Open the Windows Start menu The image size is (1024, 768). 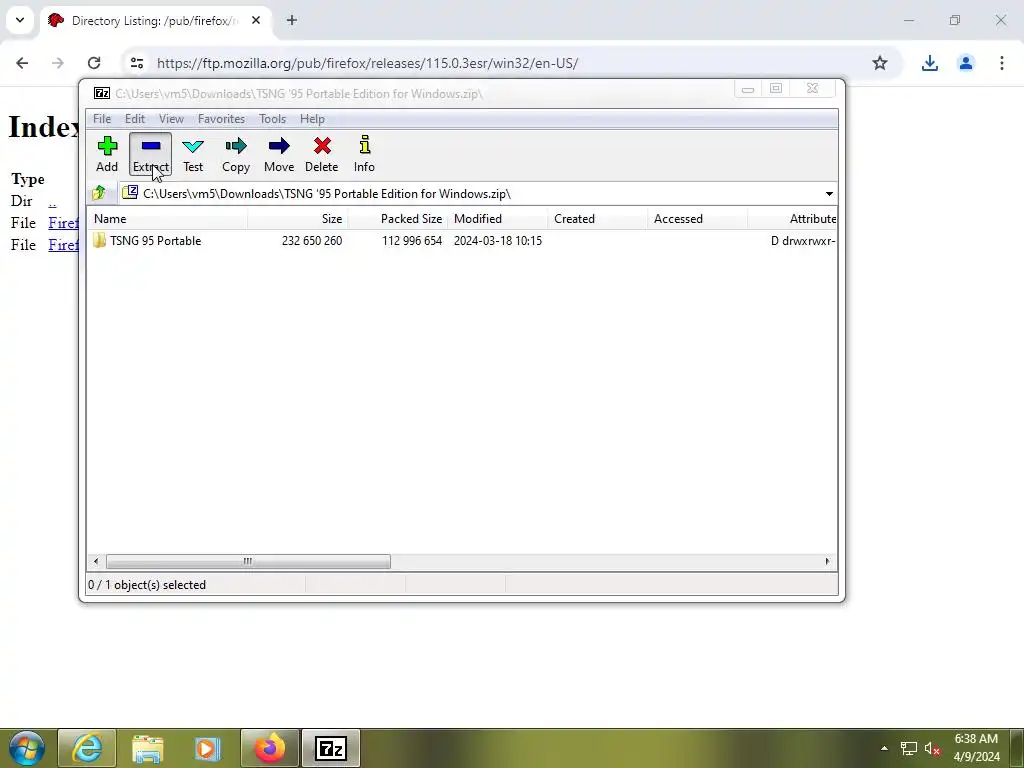[x=26, y=748]
